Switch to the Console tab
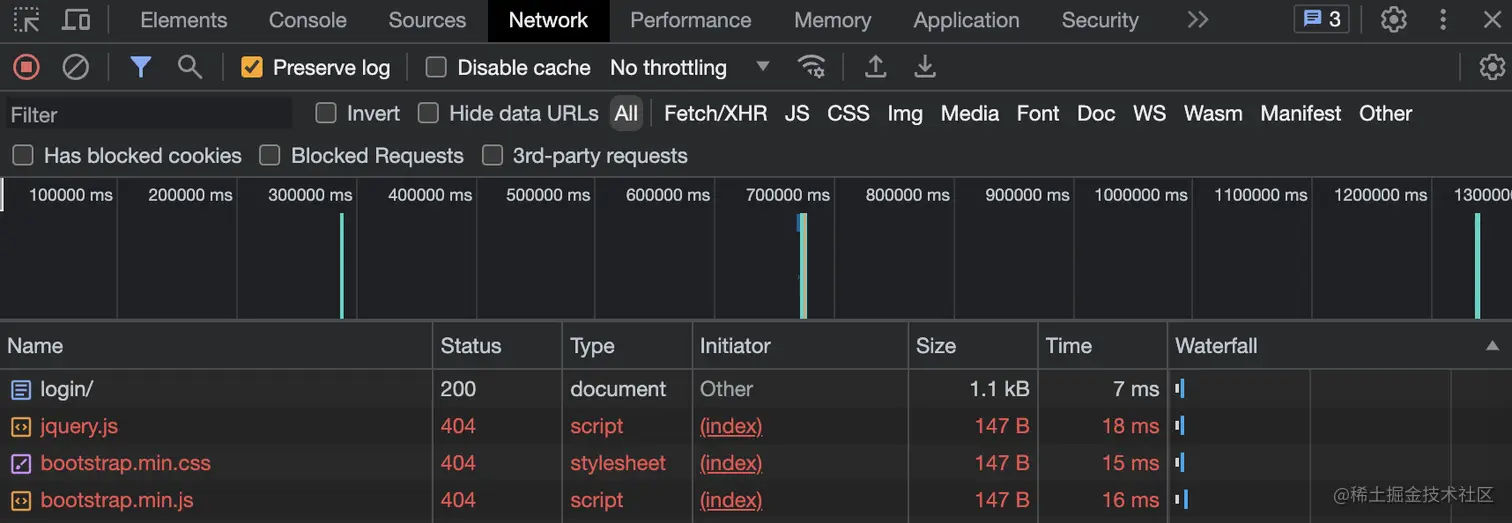The image size is (1512, 523). [307, 20]
